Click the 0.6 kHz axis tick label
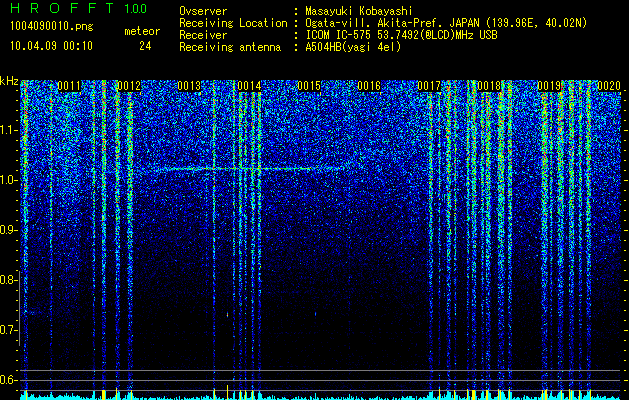The width and height of the screenshot is (629, 400). (x=9, y=380)
